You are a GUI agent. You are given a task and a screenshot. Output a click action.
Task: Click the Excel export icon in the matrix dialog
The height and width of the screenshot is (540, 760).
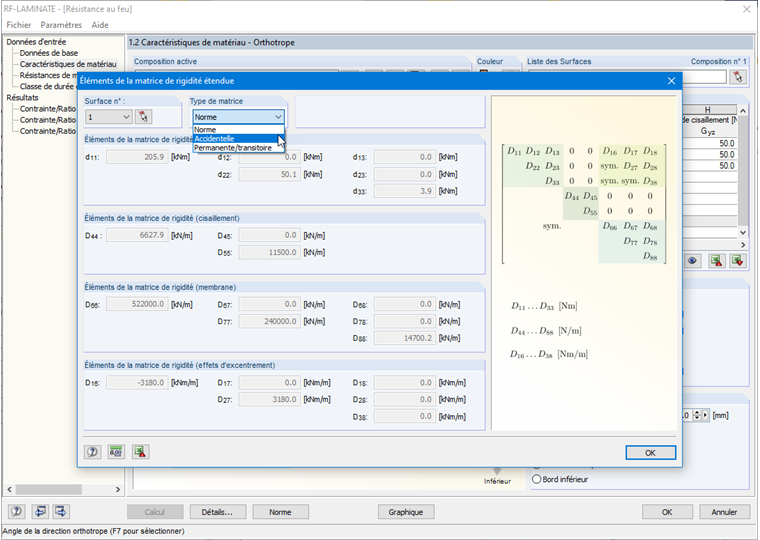point(141,452)
